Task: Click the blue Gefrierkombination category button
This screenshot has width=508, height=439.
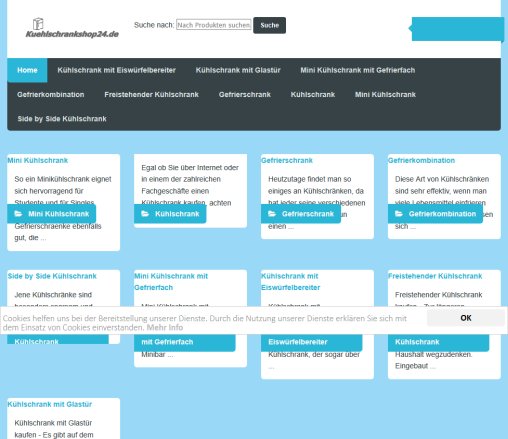Action: click(x=435, y=214)
